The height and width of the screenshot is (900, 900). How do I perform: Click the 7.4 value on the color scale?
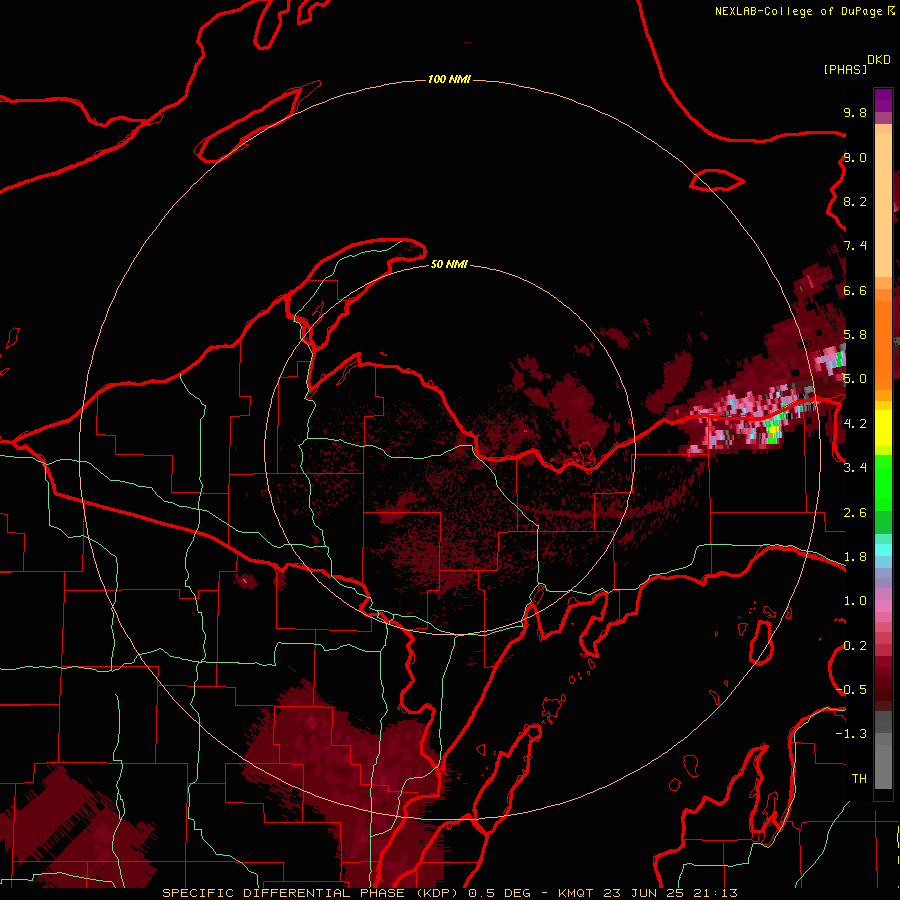coord(855,246)
